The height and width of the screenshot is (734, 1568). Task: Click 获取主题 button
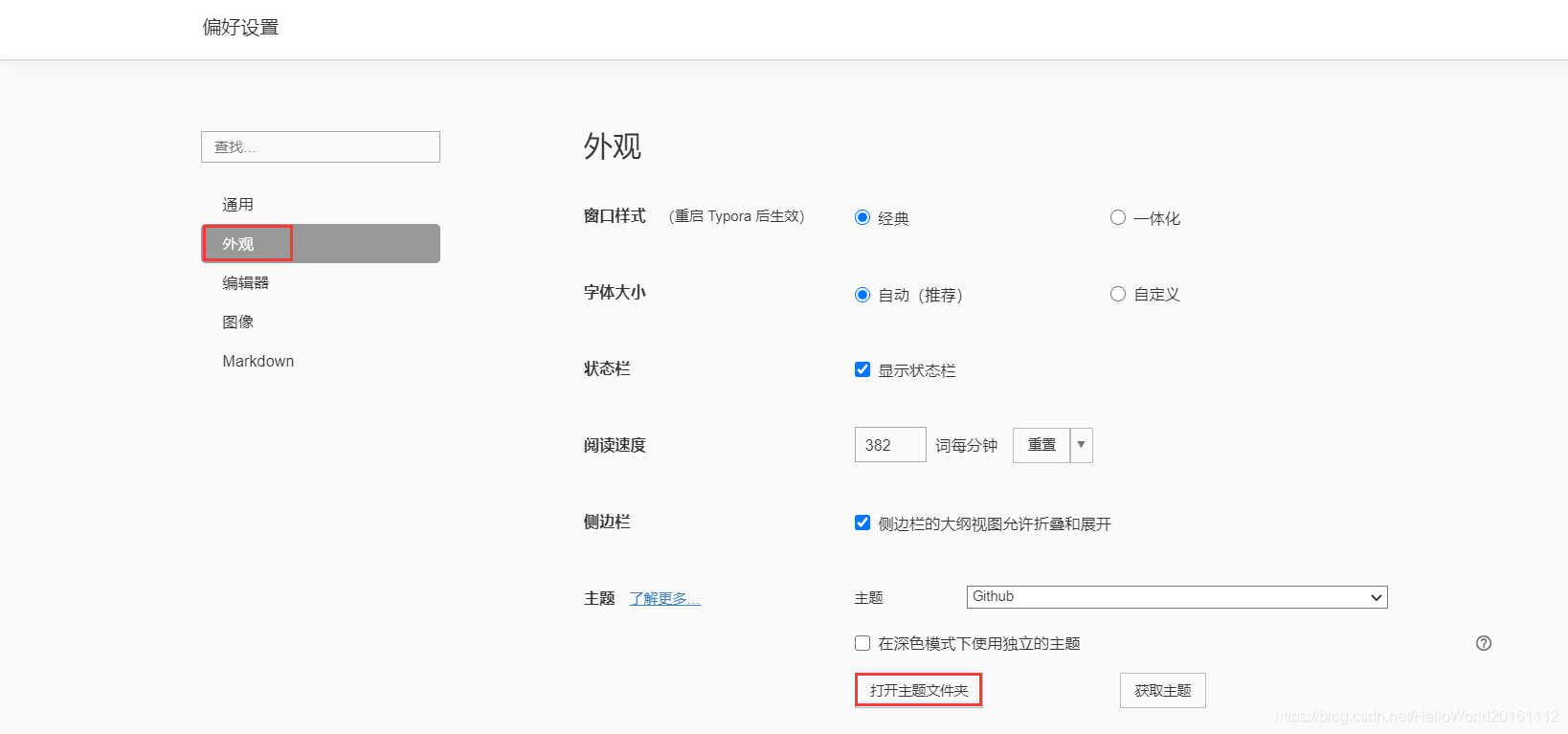coord(1163,691)
